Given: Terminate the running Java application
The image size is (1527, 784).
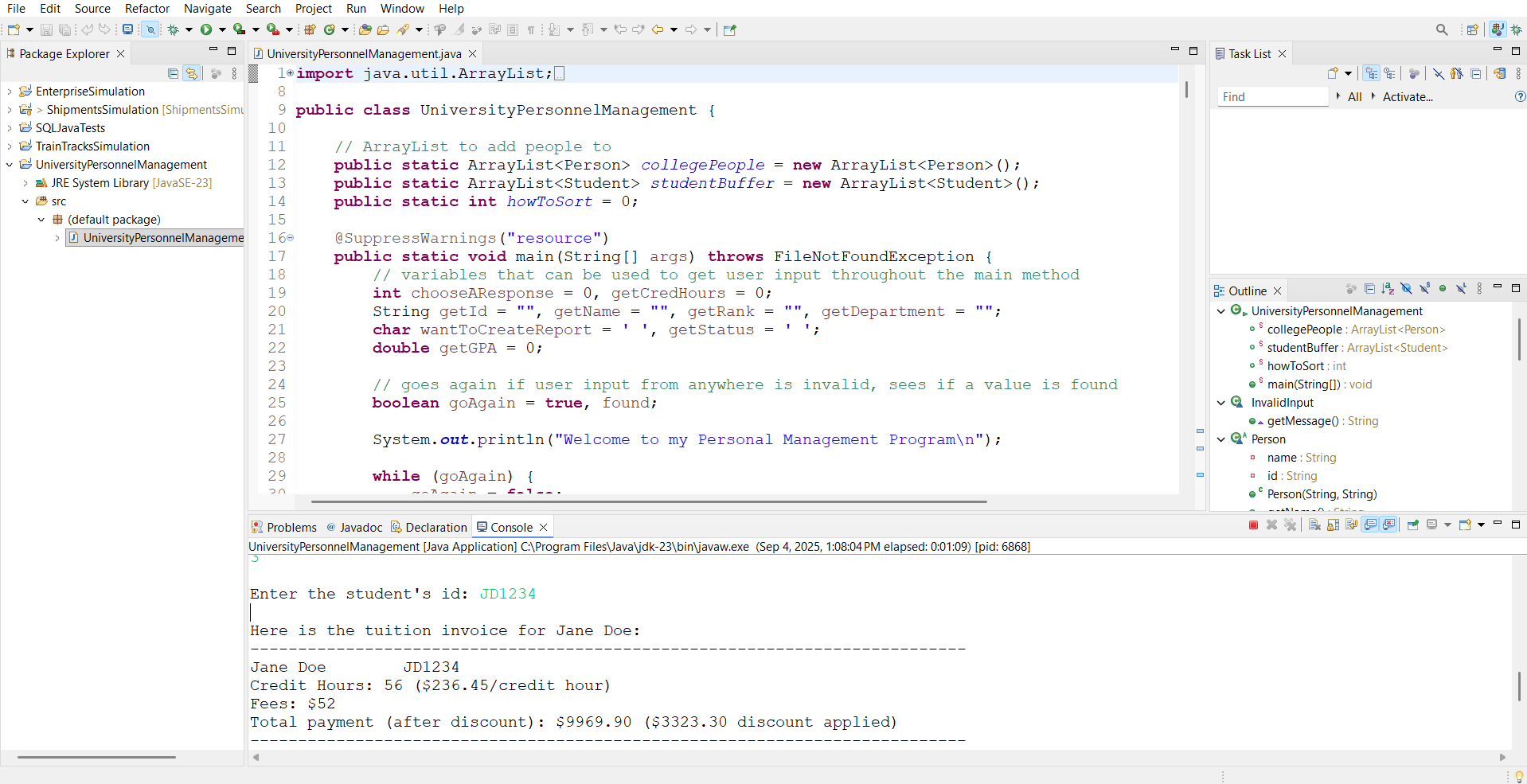Looking at the screenshot, I should click(1254, 525).
